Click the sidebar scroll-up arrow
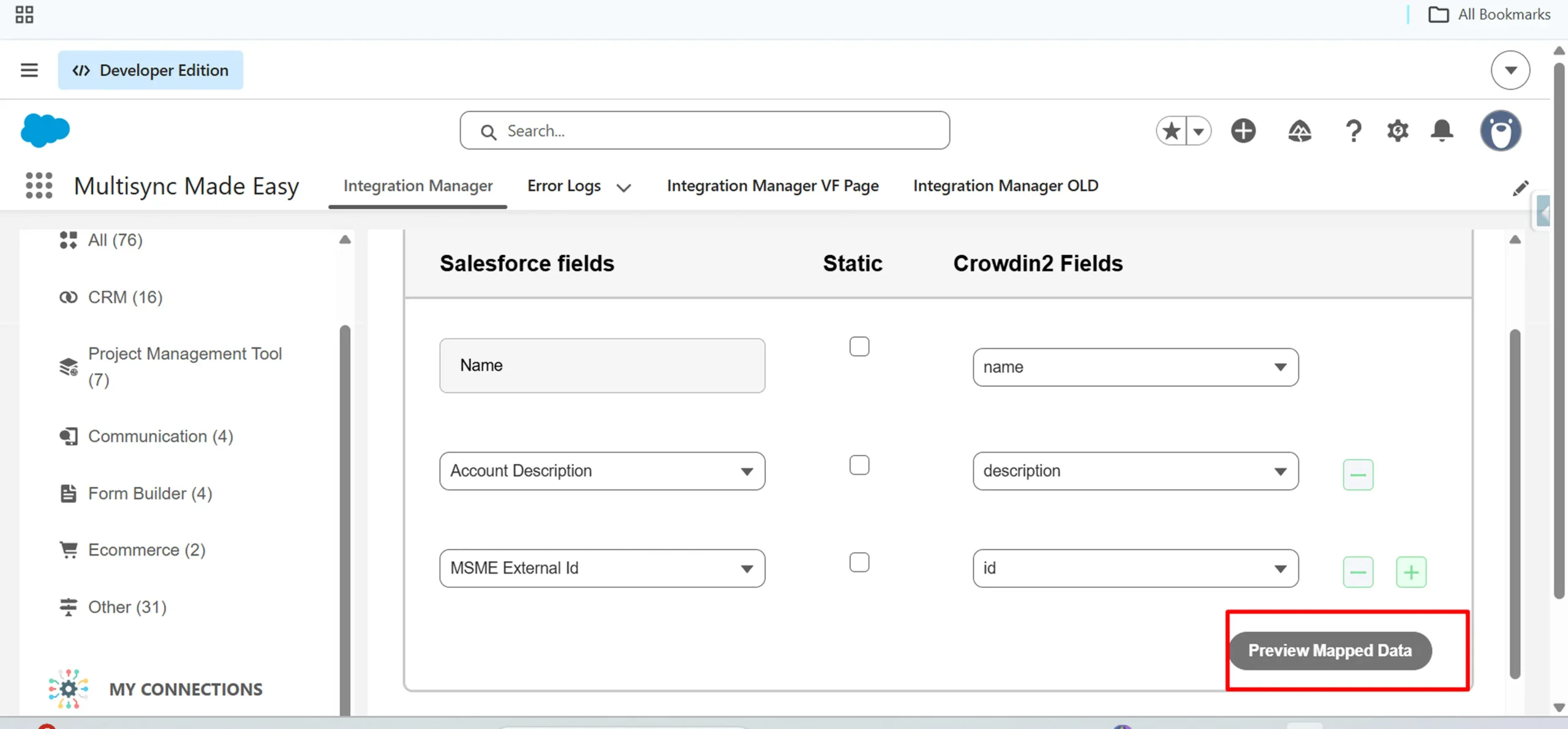 click(x=345, y=240)
